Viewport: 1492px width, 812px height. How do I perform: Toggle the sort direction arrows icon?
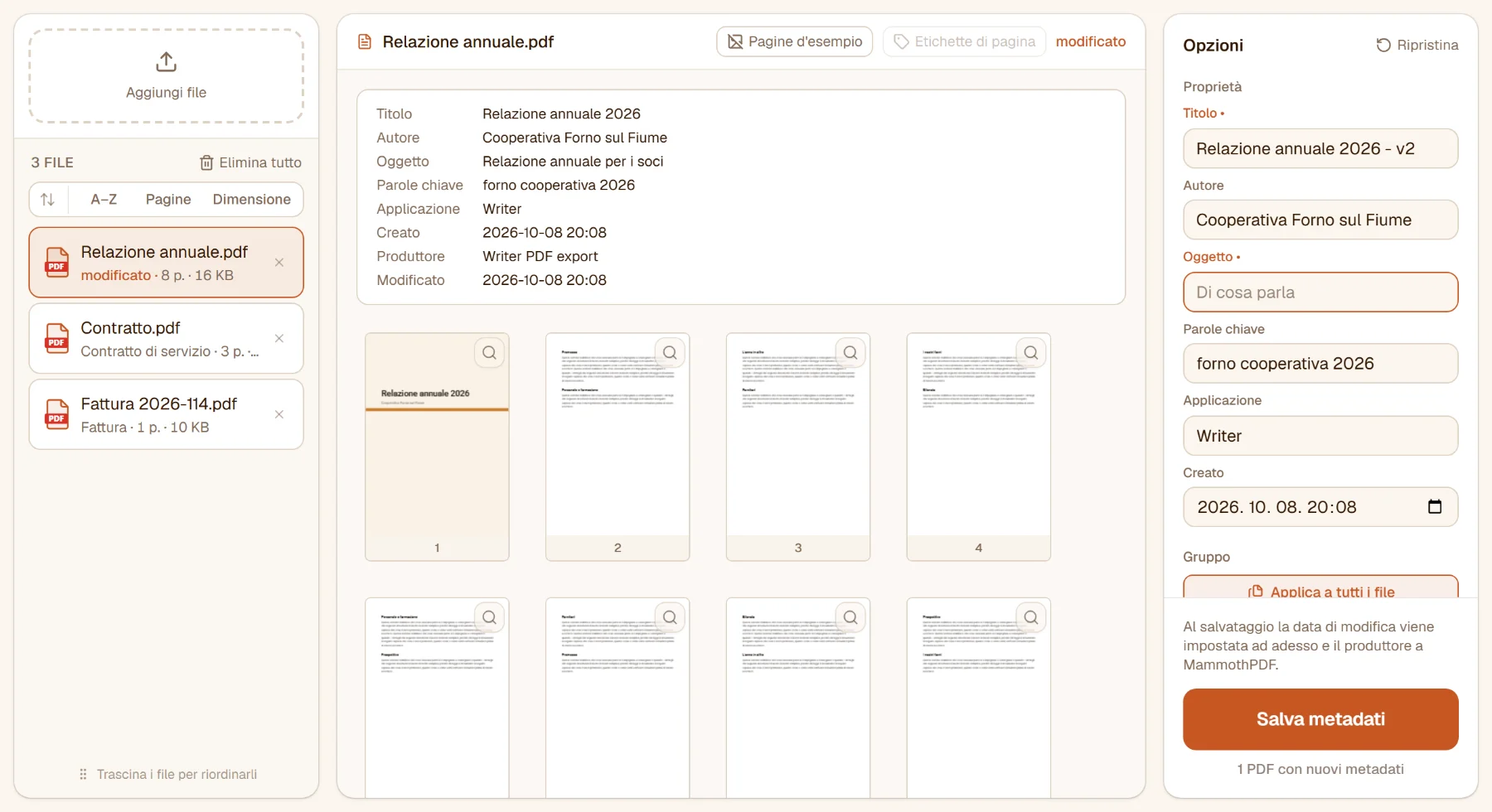(x=48, y=200)
